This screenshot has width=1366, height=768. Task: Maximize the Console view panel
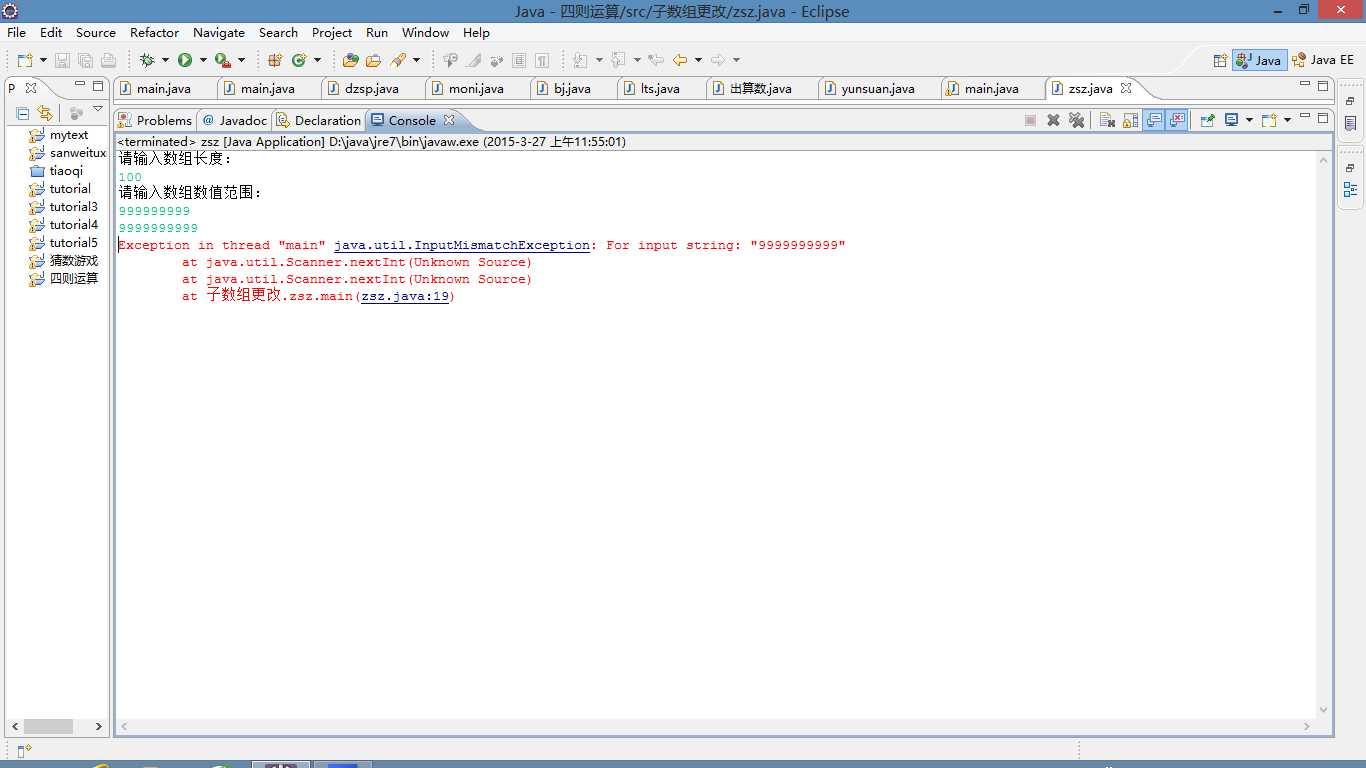pos(1323,118)
